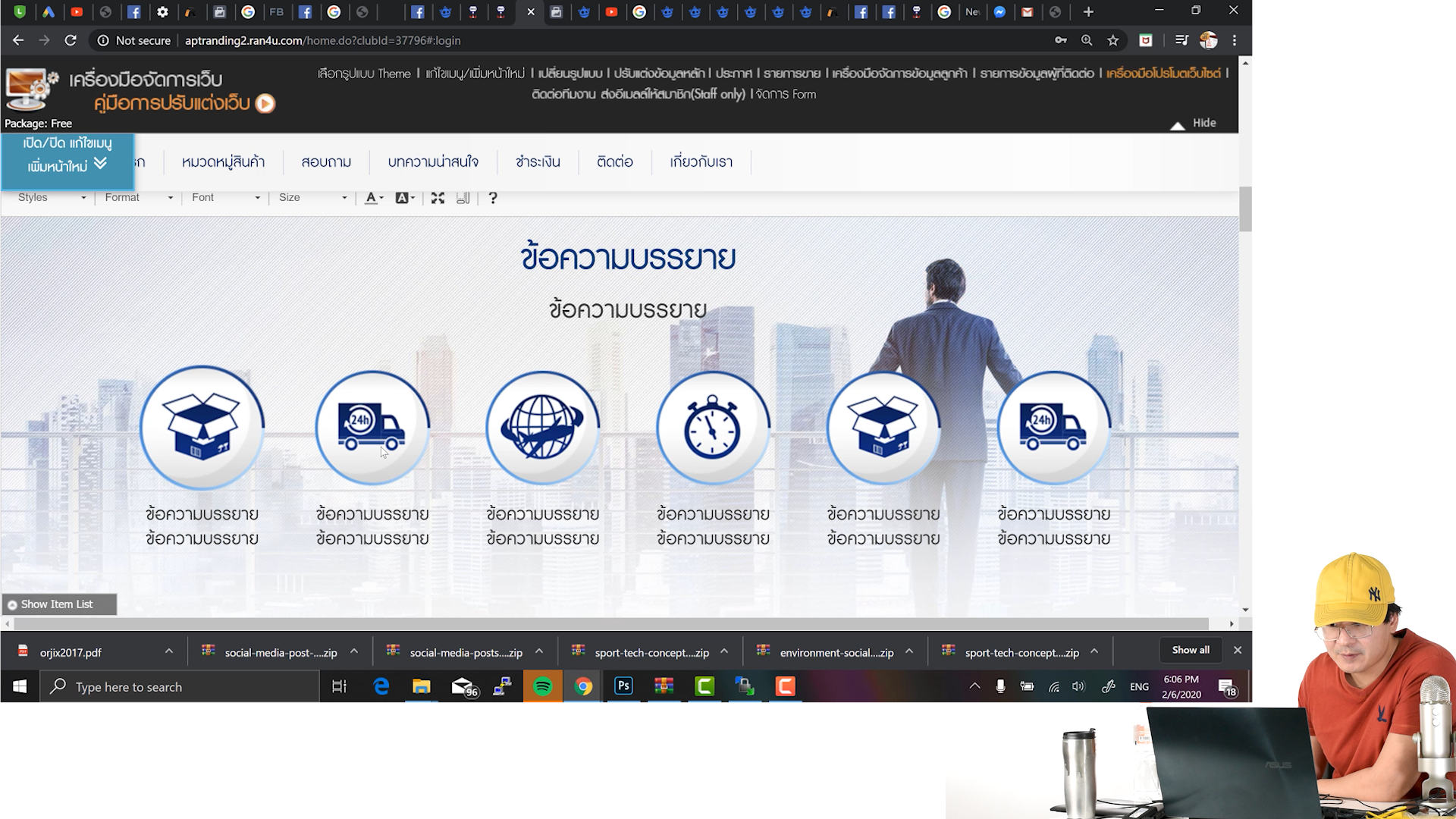The image size is (1456, 819).
Task: Open the Windows Start menu
Action: (x=20, y=686)
